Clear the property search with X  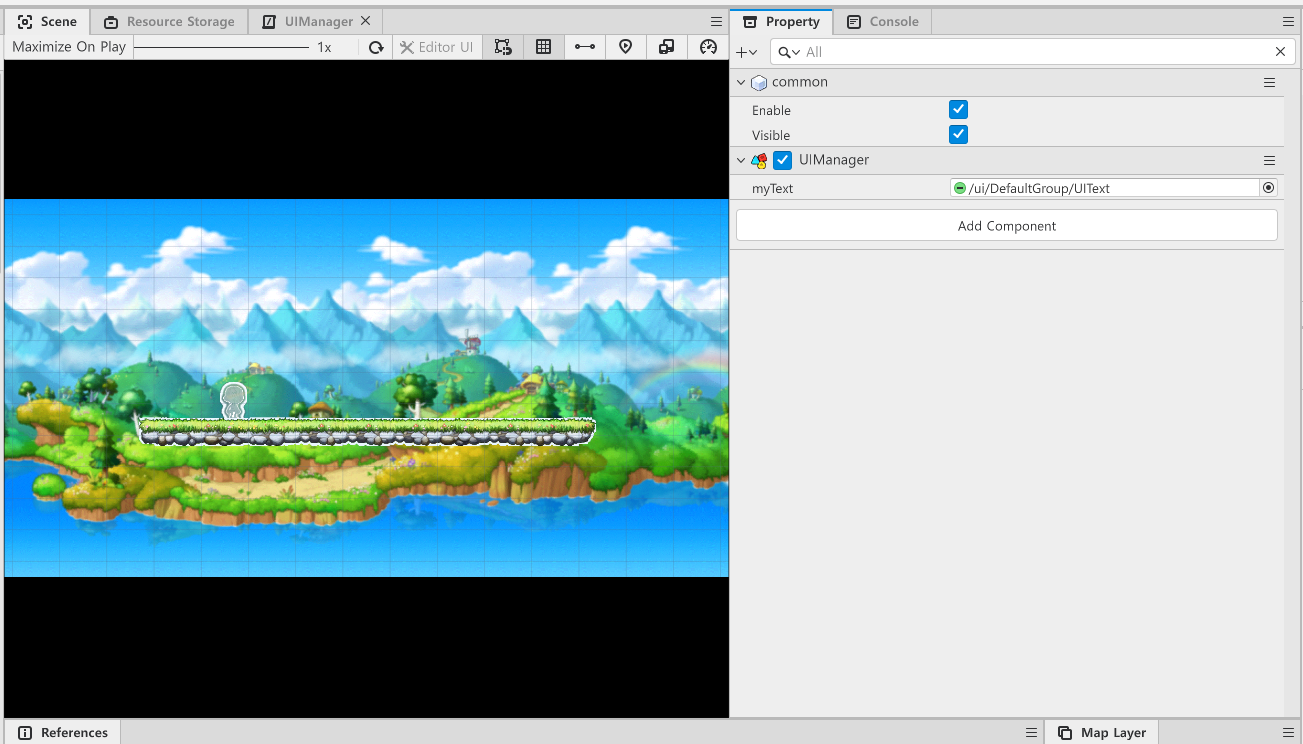pos(1280,52)
